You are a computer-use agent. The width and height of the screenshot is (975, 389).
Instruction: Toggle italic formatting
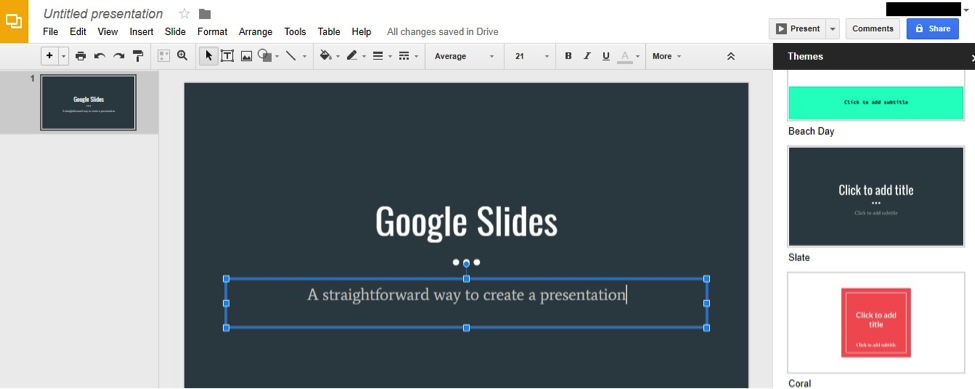coord(586,56)
